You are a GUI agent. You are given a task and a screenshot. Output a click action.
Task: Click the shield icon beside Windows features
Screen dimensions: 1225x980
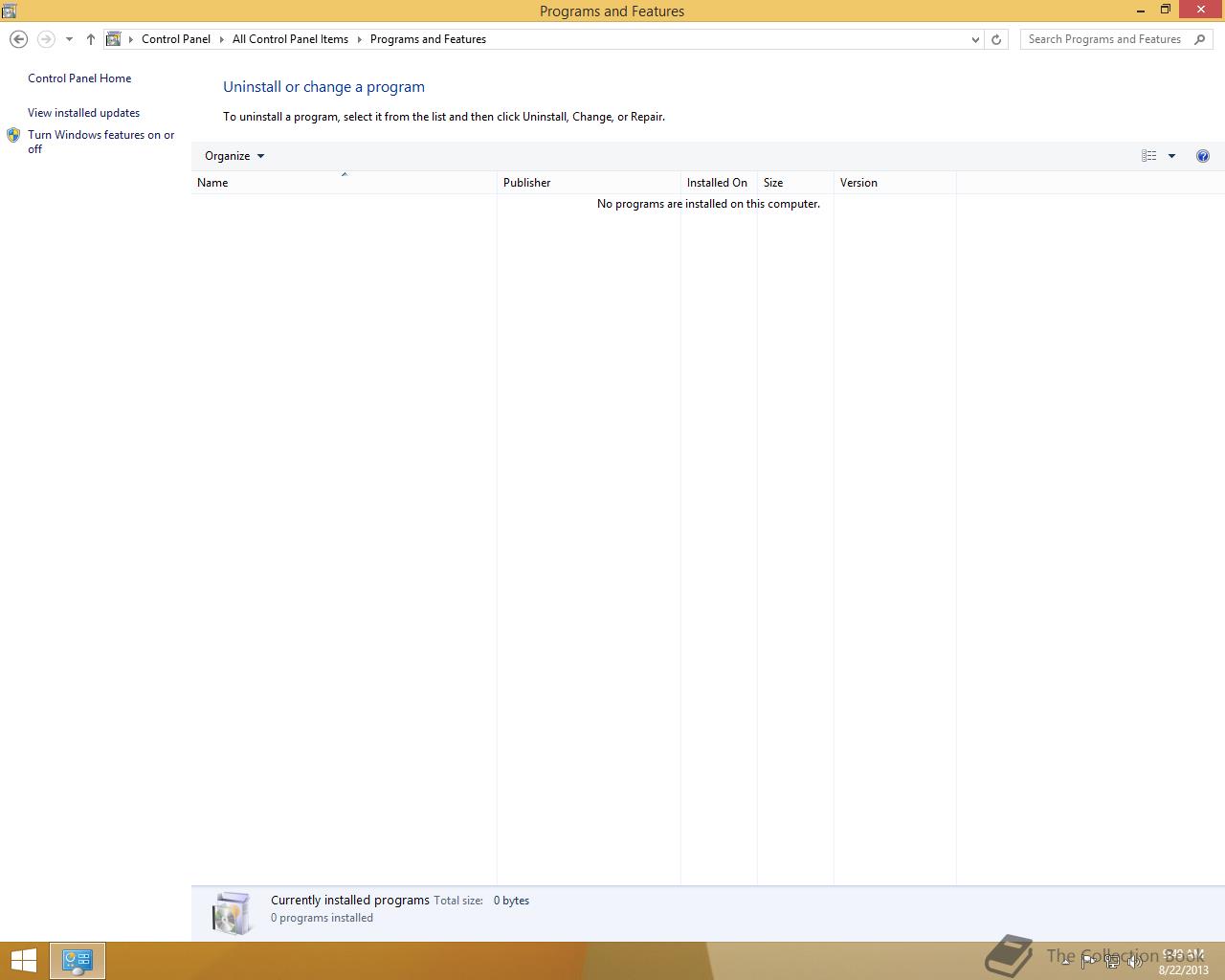point(13,136)
